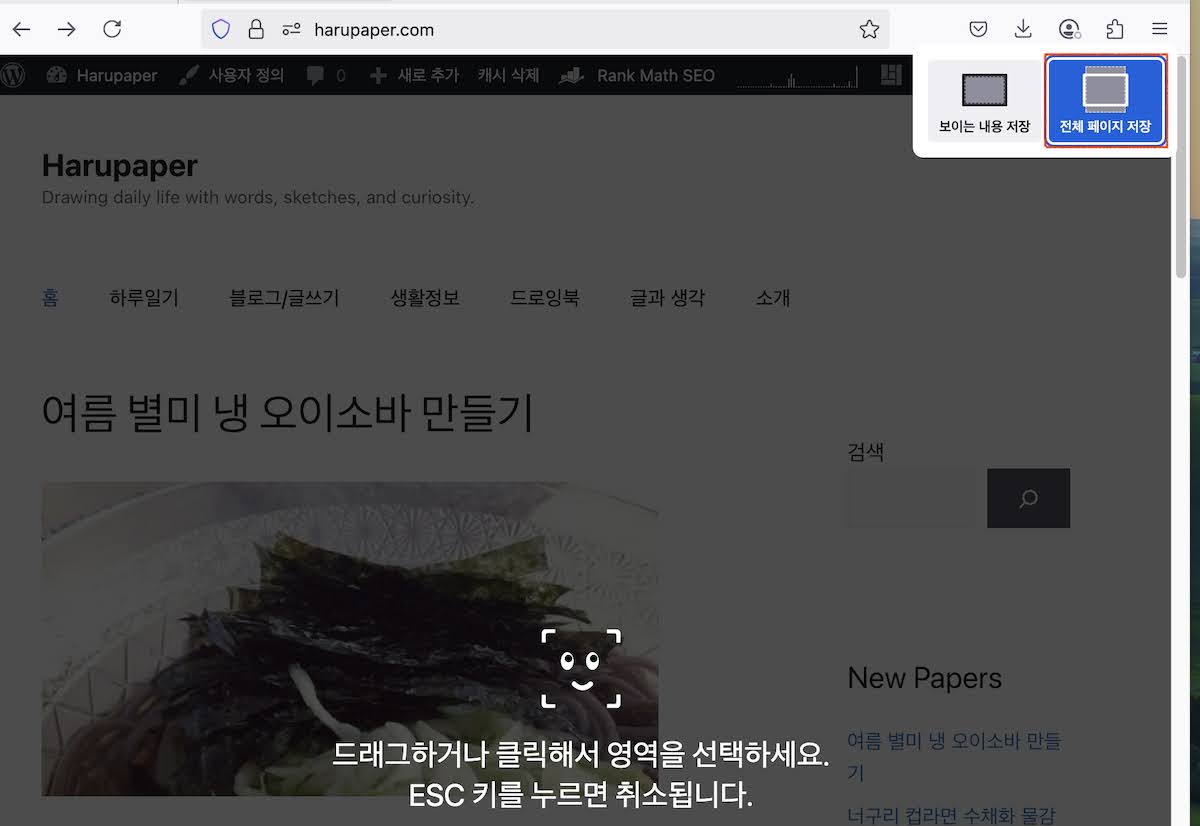Open the Extensions puzzle icon
Image resolution: width=1200 pixels, height=826 pixels.
pyautogui.click(x=1115, y=29)
